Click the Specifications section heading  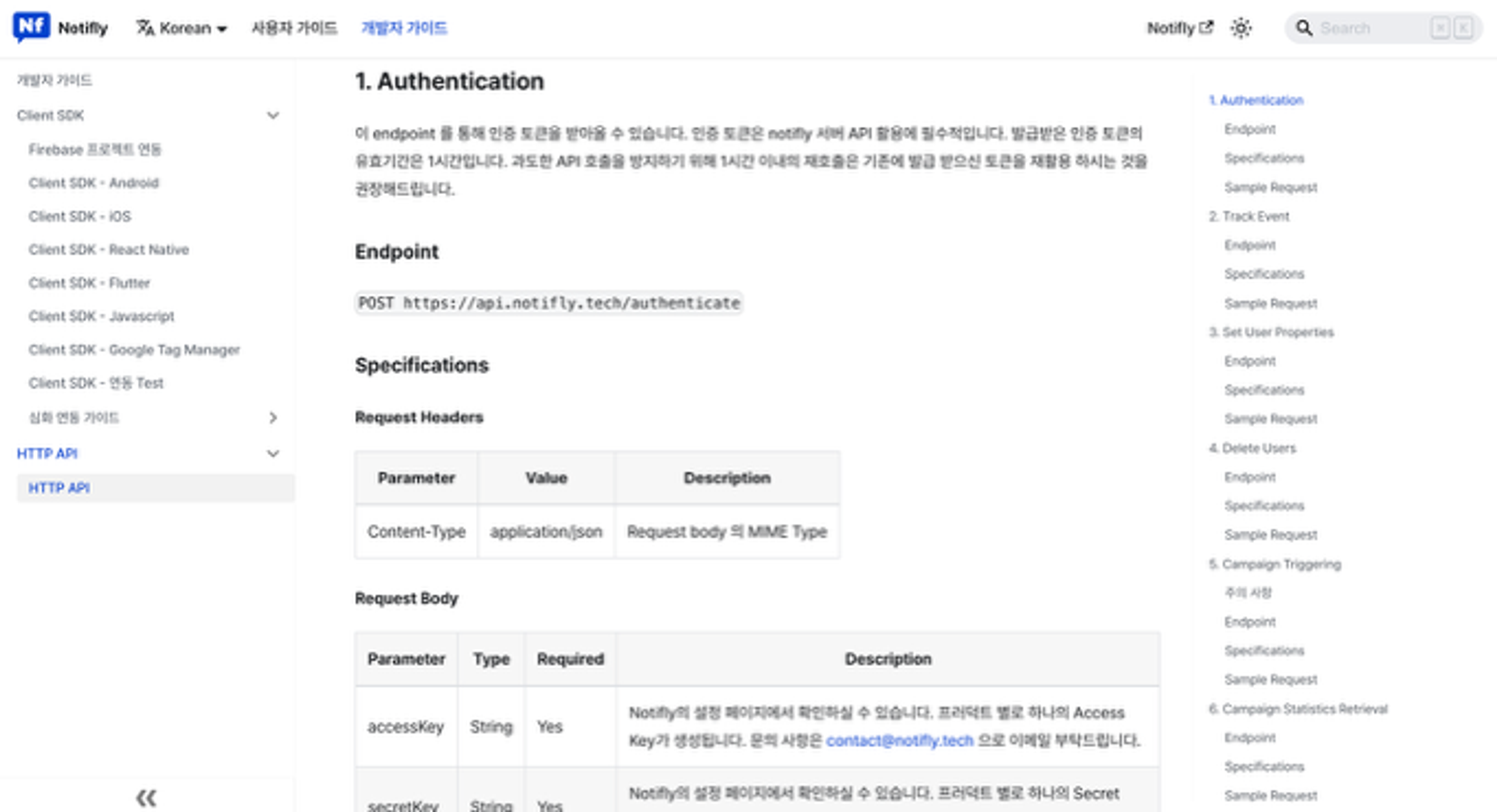(x=422, y=365)
